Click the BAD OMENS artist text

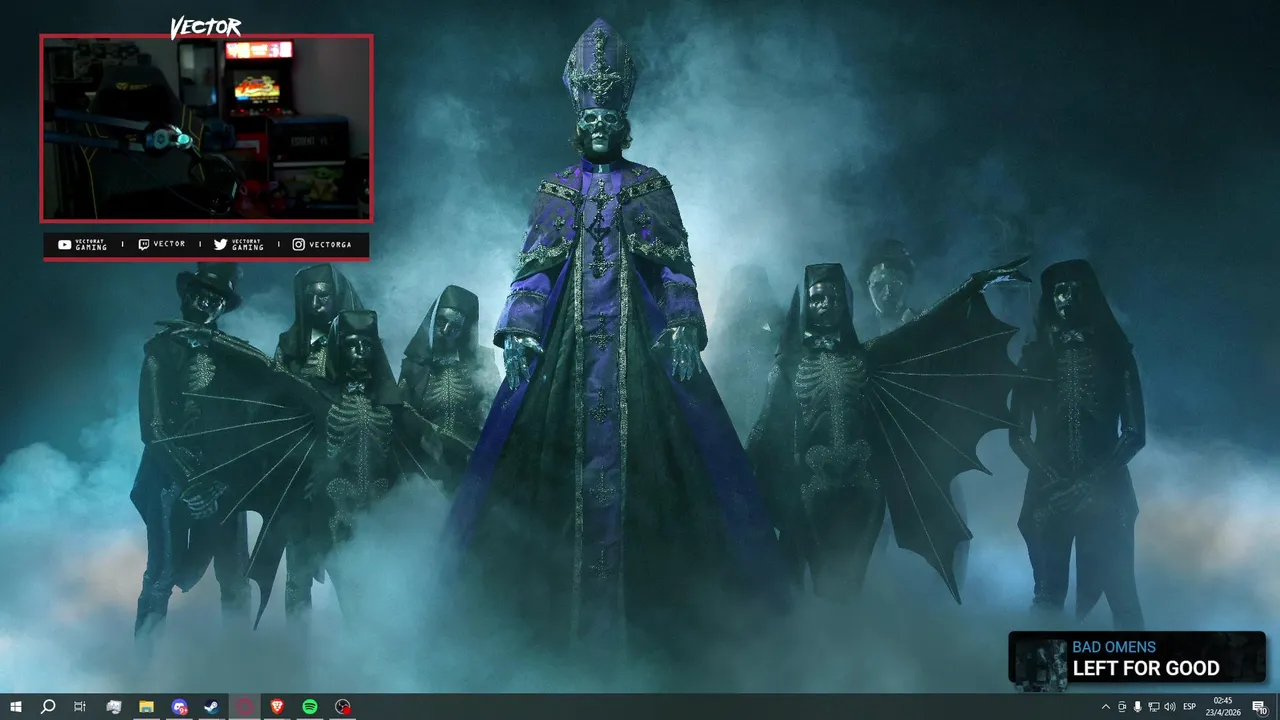pyautogui.click(x=1114, y=647)
